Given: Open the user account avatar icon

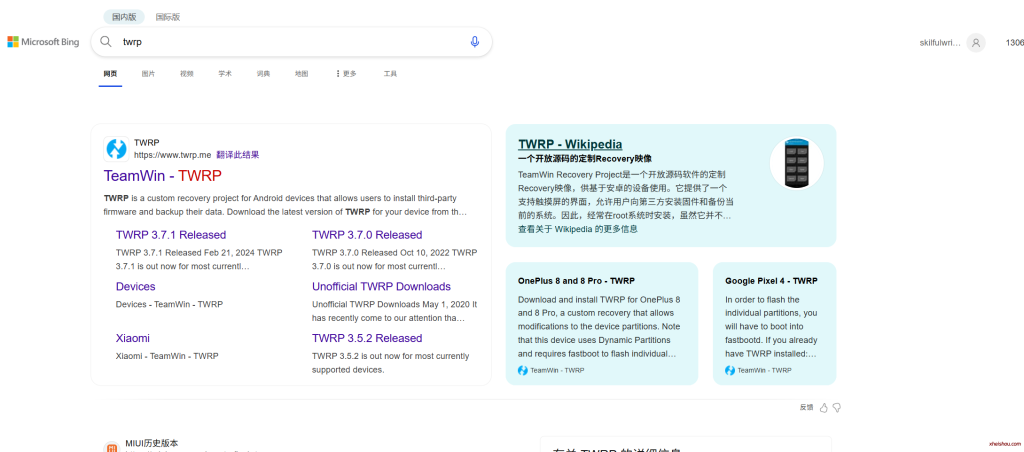Looking at the screenshot, I should click(x=976, y=42).
